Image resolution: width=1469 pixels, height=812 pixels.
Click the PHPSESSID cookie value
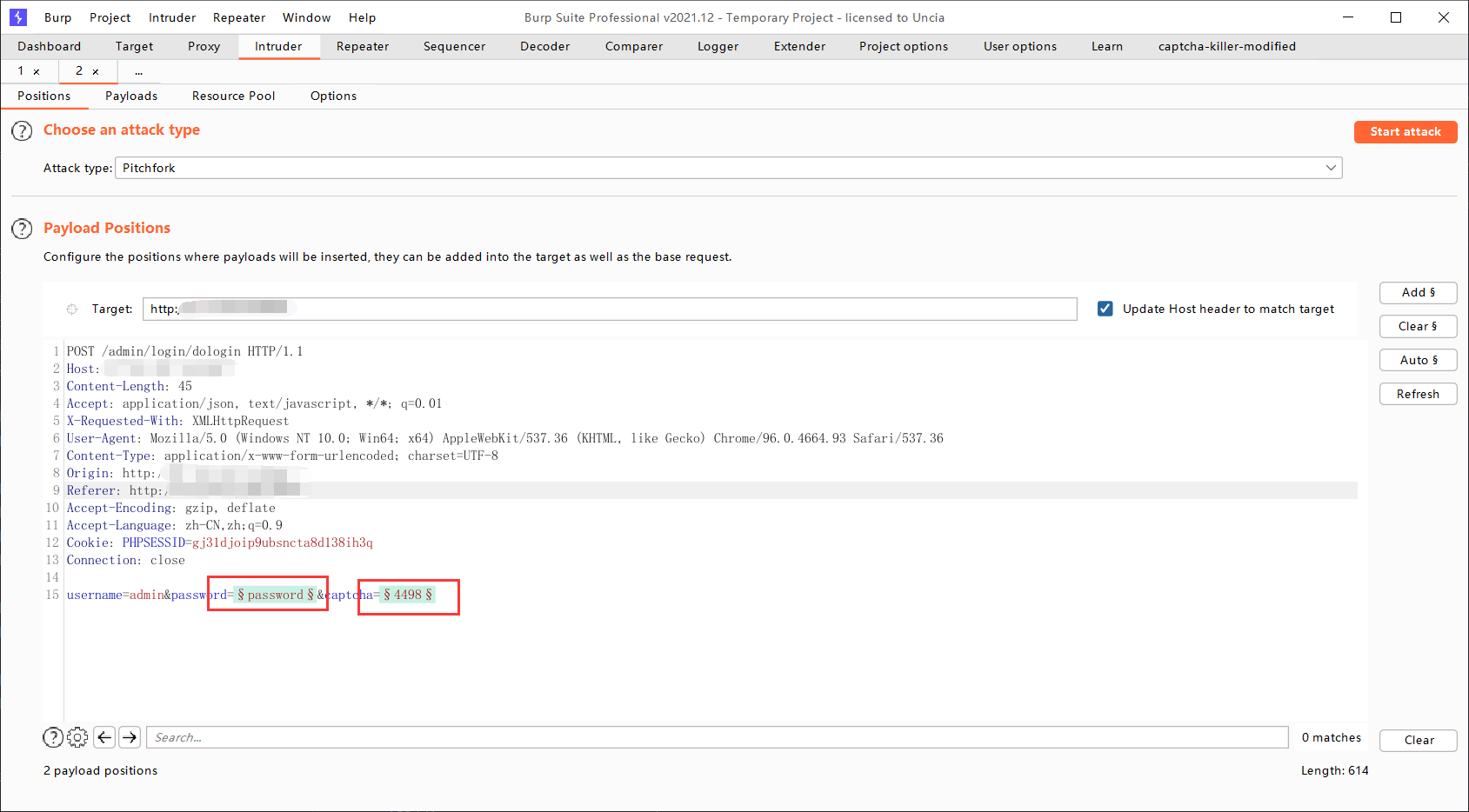[x=283, y=542]
